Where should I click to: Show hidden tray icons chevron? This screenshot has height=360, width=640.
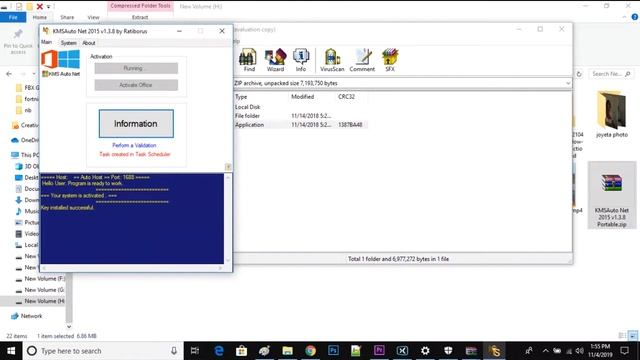coord(545,351)
